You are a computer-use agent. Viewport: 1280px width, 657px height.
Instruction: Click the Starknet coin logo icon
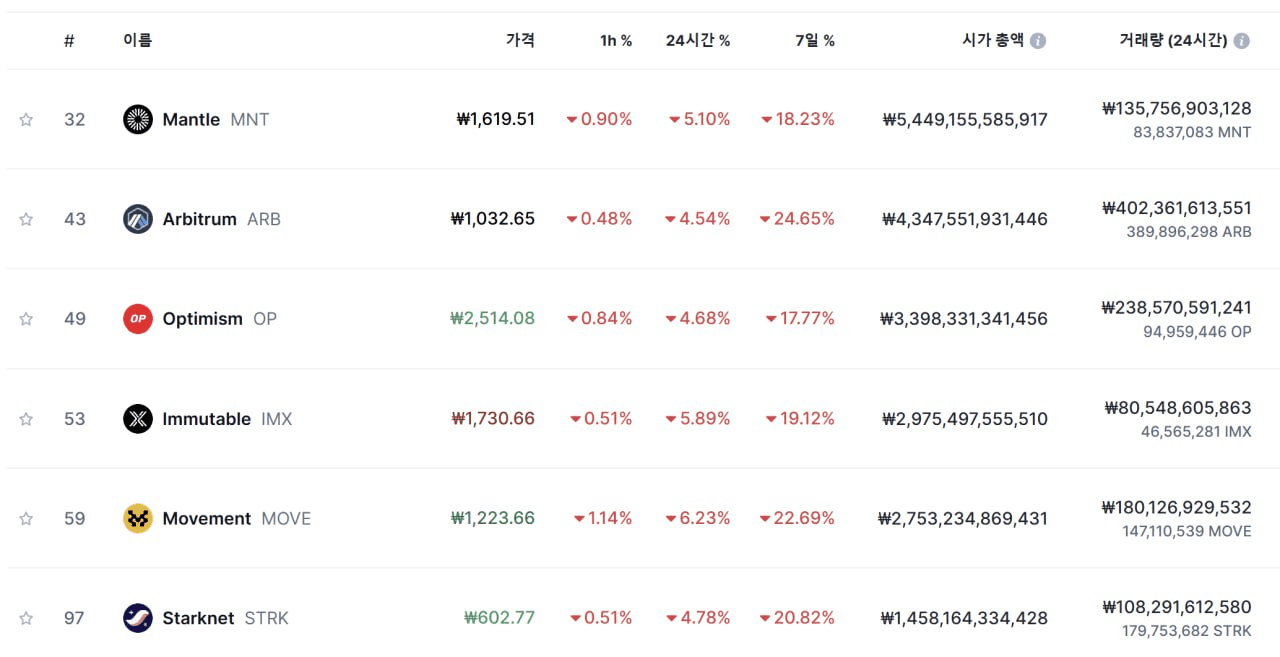(138, 618)
